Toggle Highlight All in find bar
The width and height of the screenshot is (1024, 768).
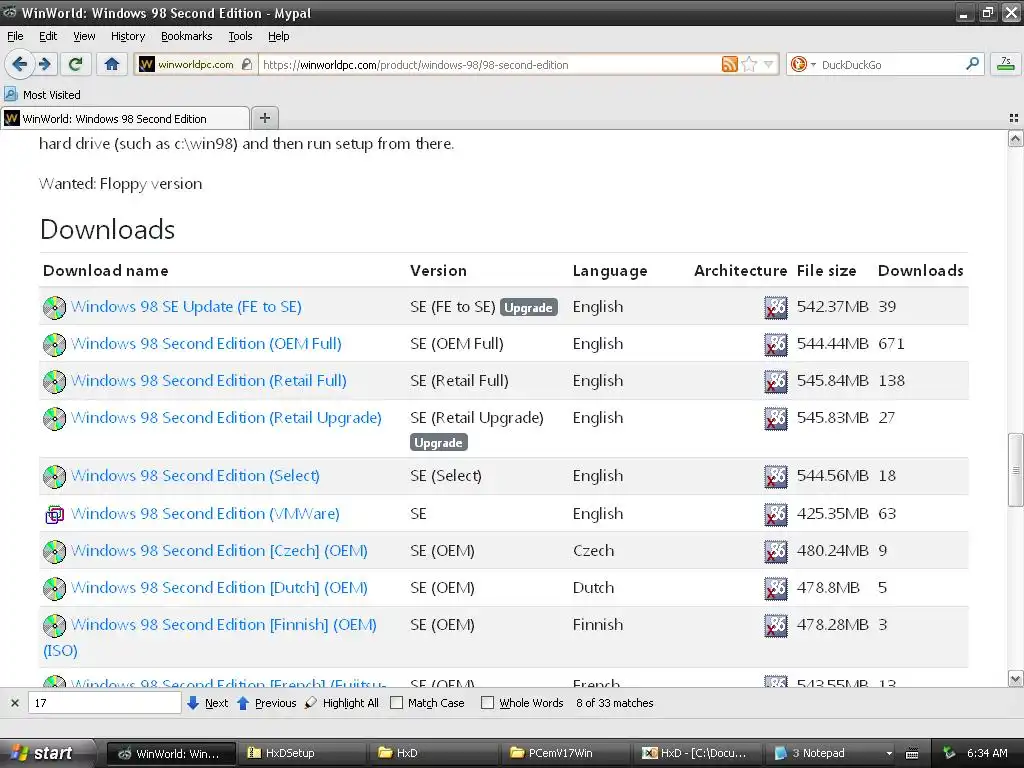(342, 703)
